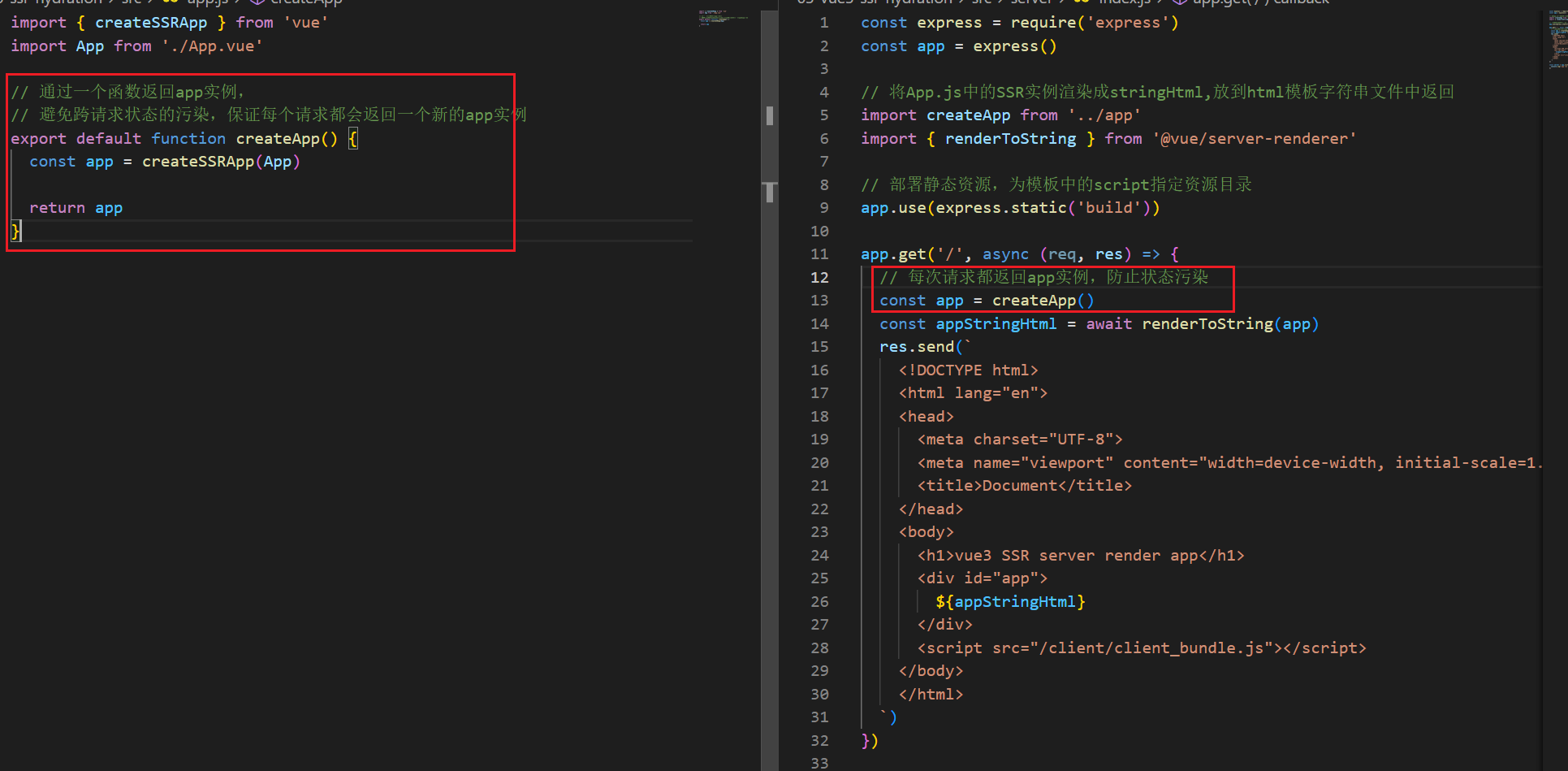Click the 'return app' statement
Screen dimensions: 1568x771
coord(76,208)
